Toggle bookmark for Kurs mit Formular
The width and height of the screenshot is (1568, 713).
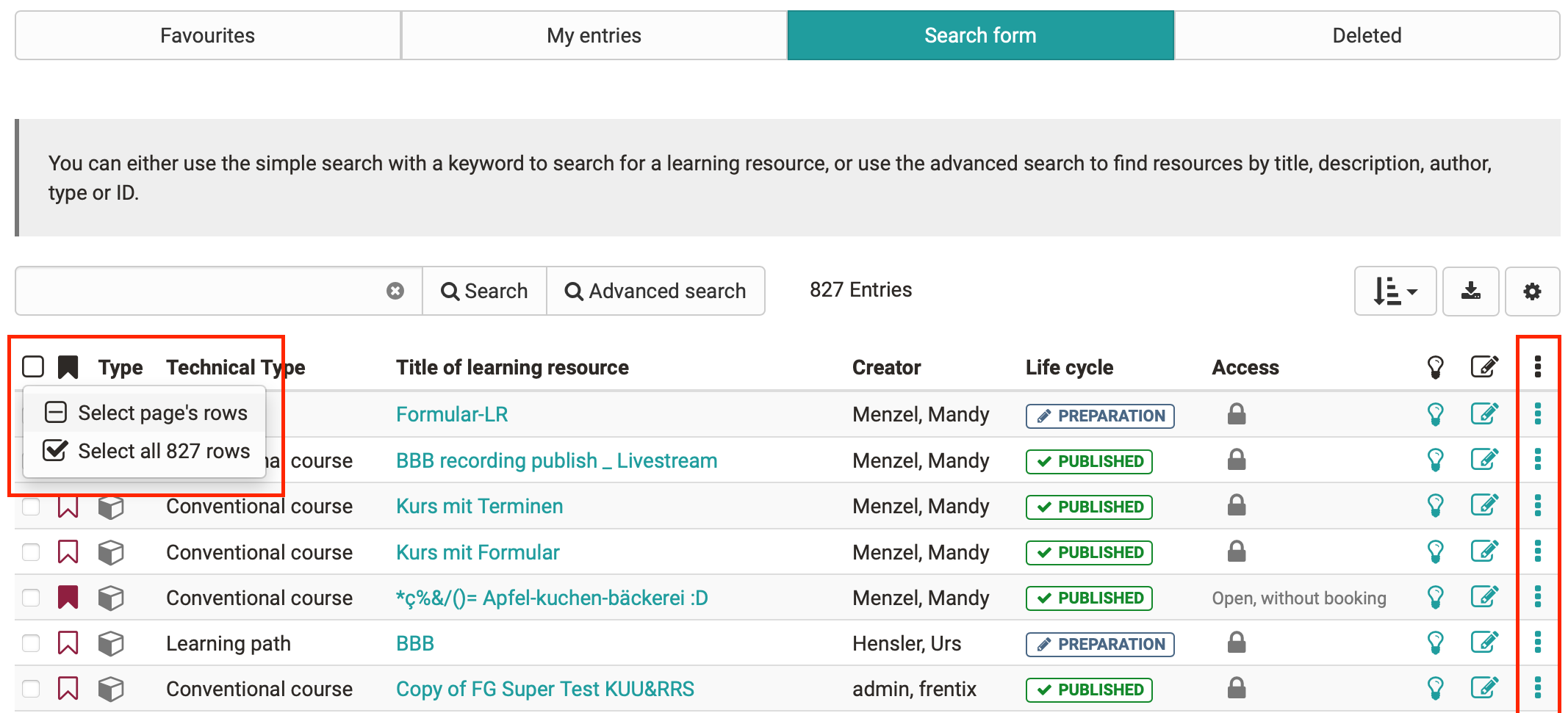(68, 552)
